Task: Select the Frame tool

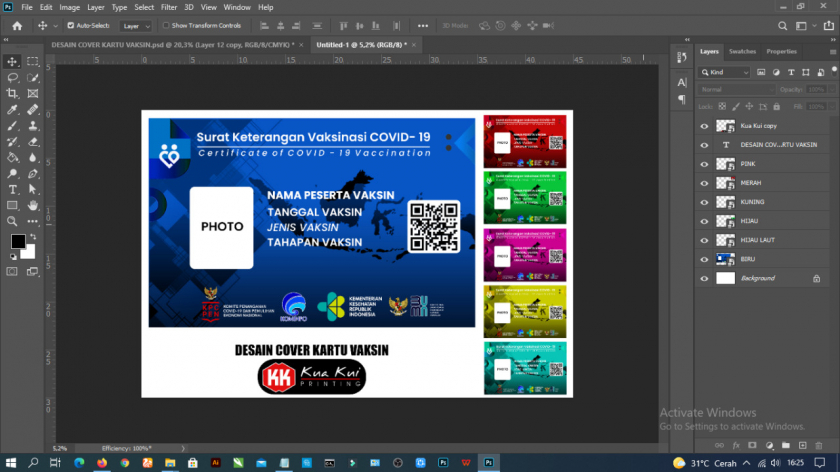Action: pos(33,94)
